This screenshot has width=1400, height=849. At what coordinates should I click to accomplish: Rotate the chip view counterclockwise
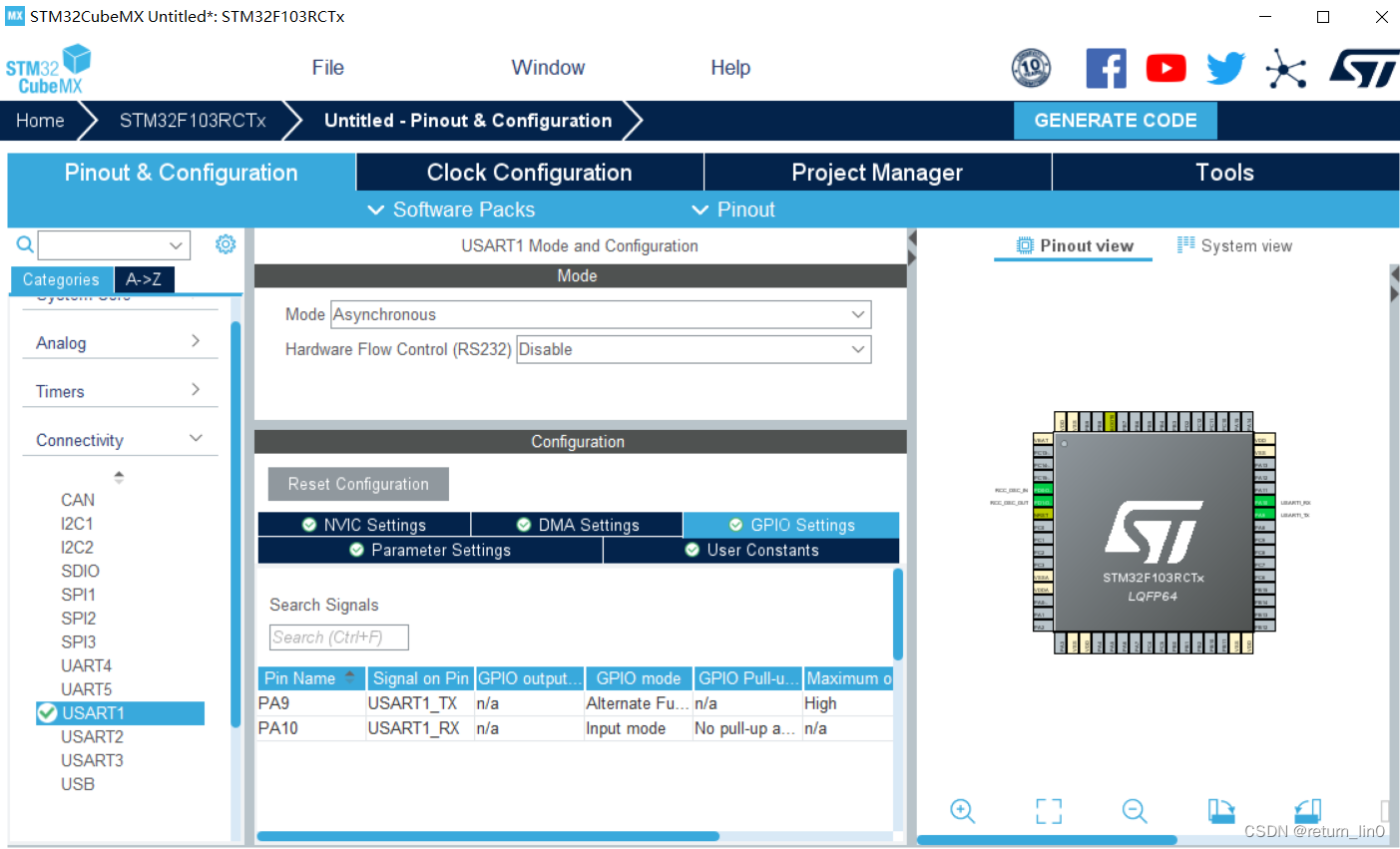1307,811
